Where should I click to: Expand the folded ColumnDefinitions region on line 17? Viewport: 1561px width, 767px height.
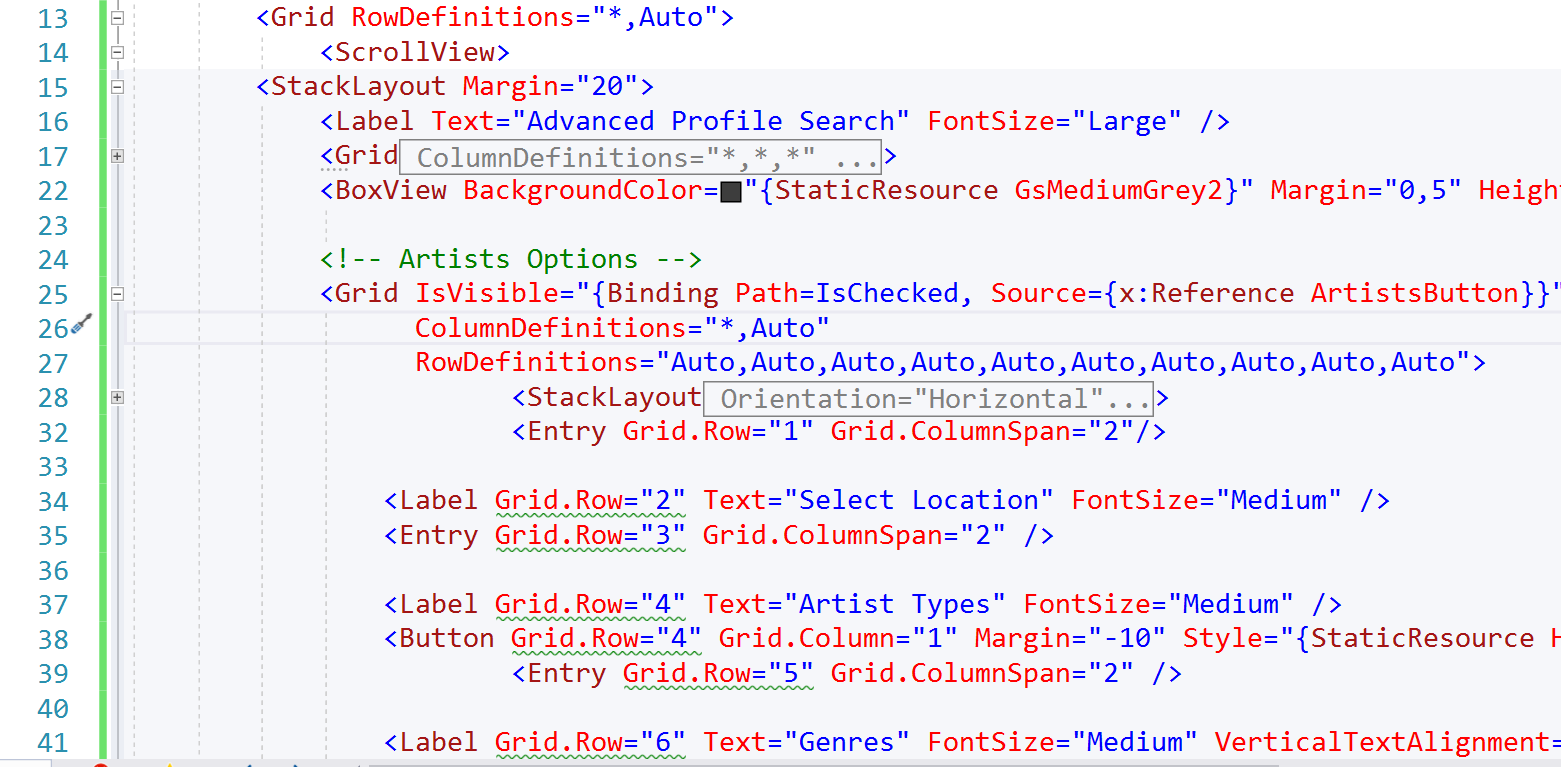pos(117,156)
